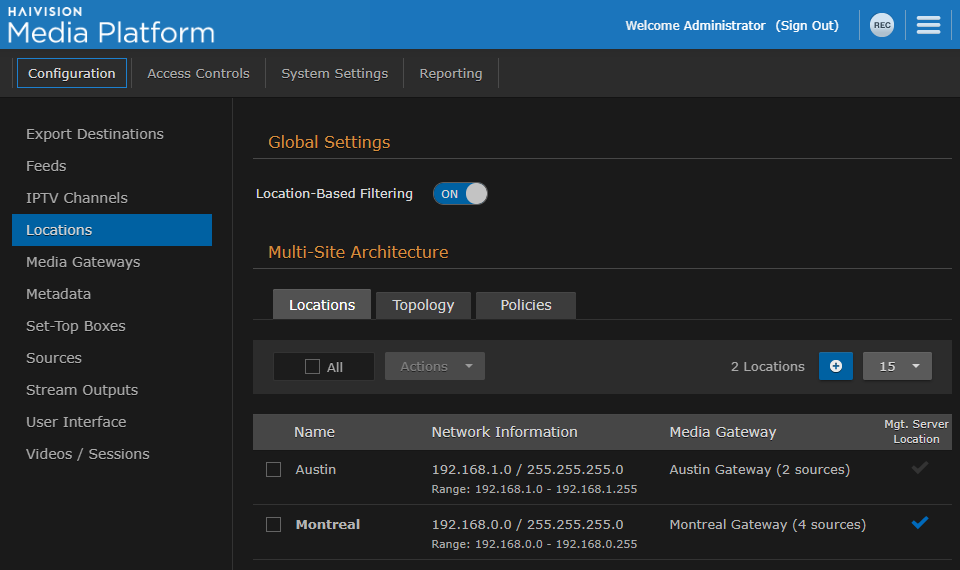
Task: Open the 15 per page dropdown
Action: pos(897,366)
